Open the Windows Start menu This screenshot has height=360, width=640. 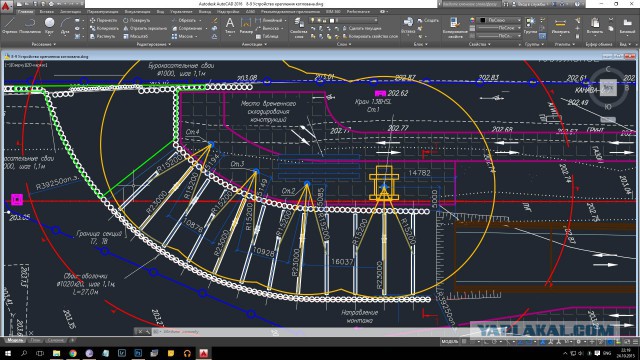point(7,353)
